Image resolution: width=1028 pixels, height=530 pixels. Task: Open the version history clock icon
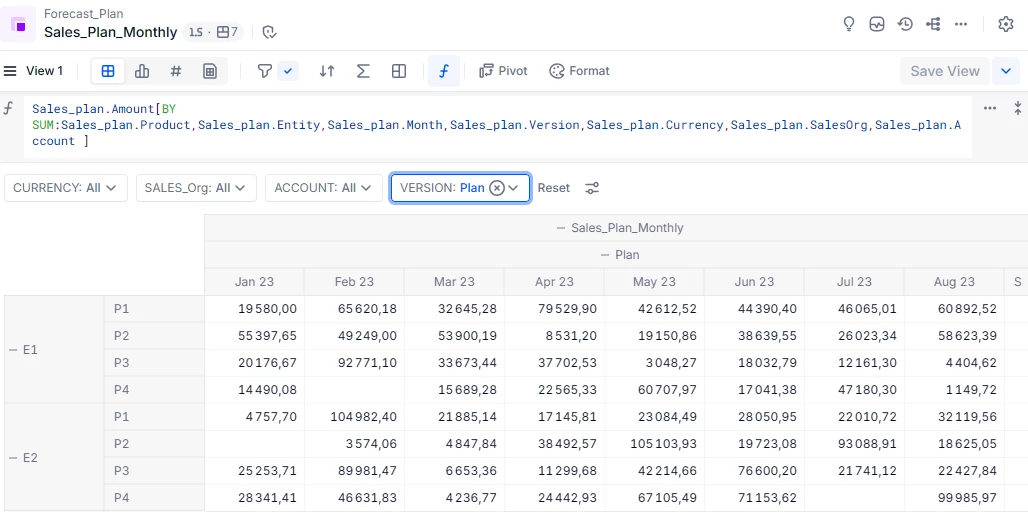[x=905, y=24]
